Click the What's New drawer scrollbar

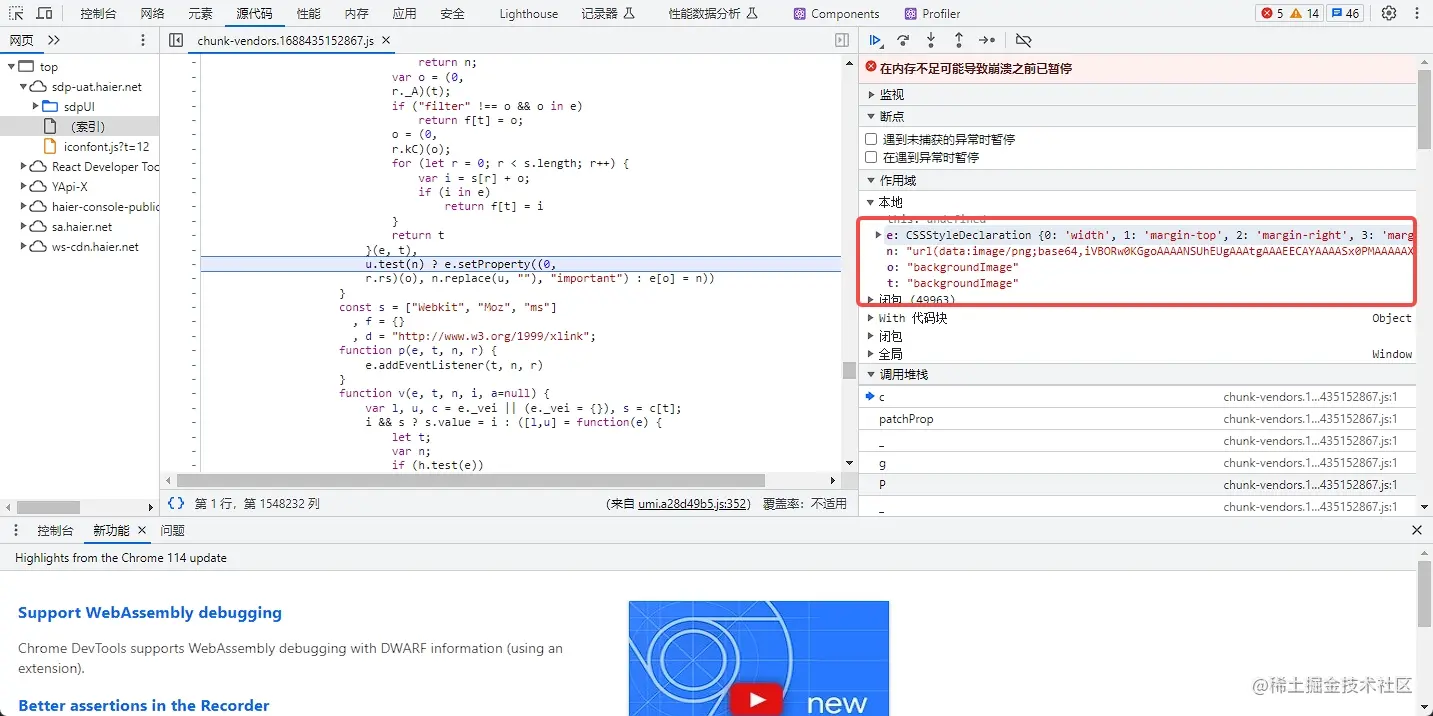pos(1424,593)
